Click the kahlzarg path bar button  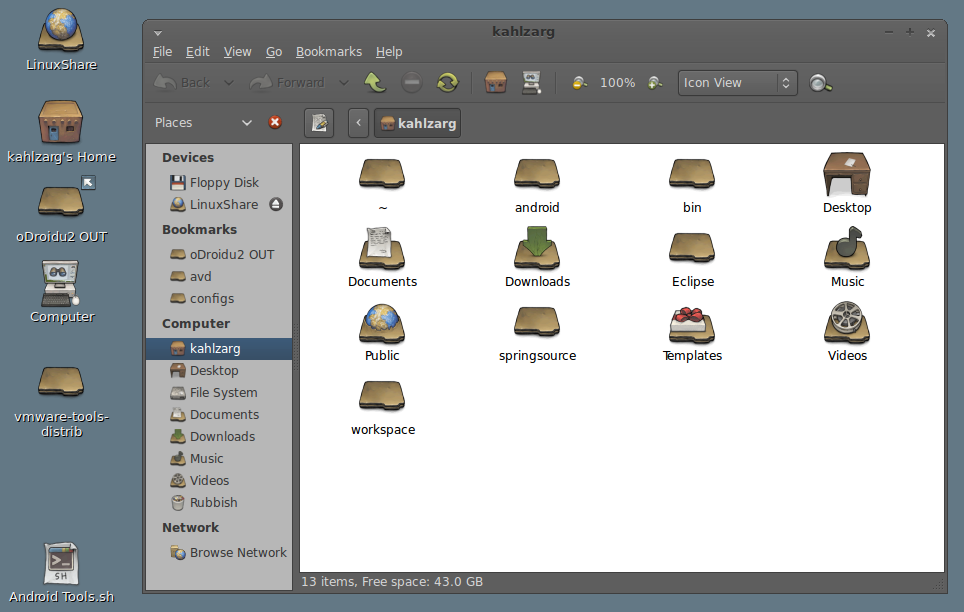click(417, 124)
